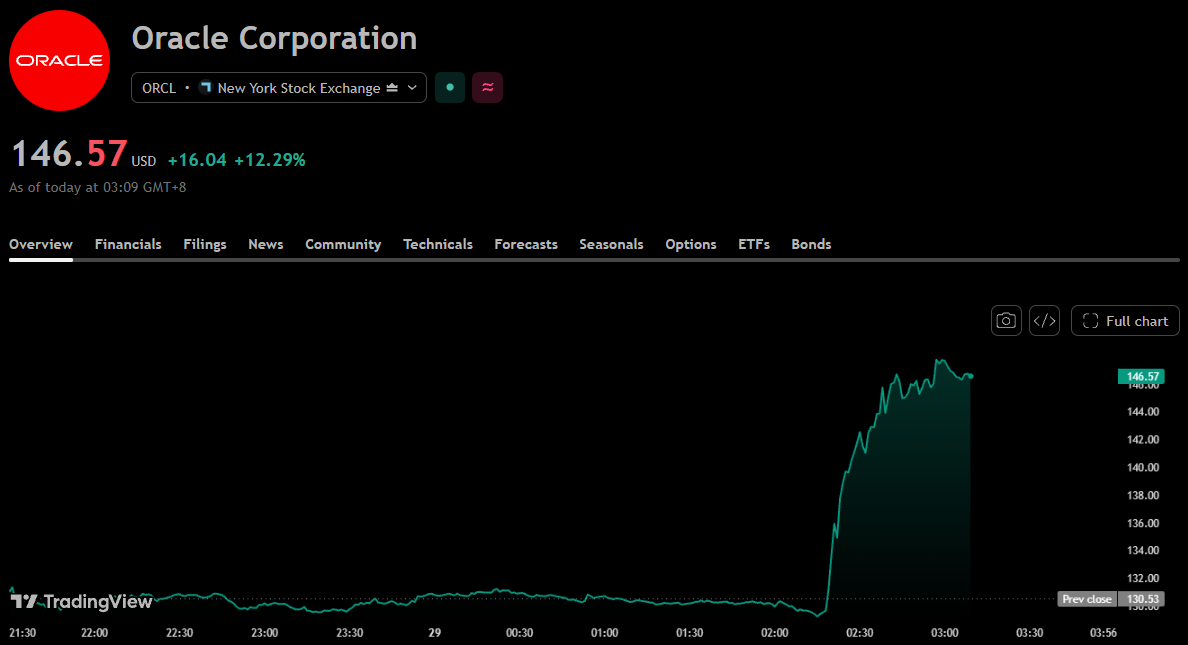The width and height of the screenshot is (1188, 645).
Task: Go to the News tab
Action: [266, 244]
